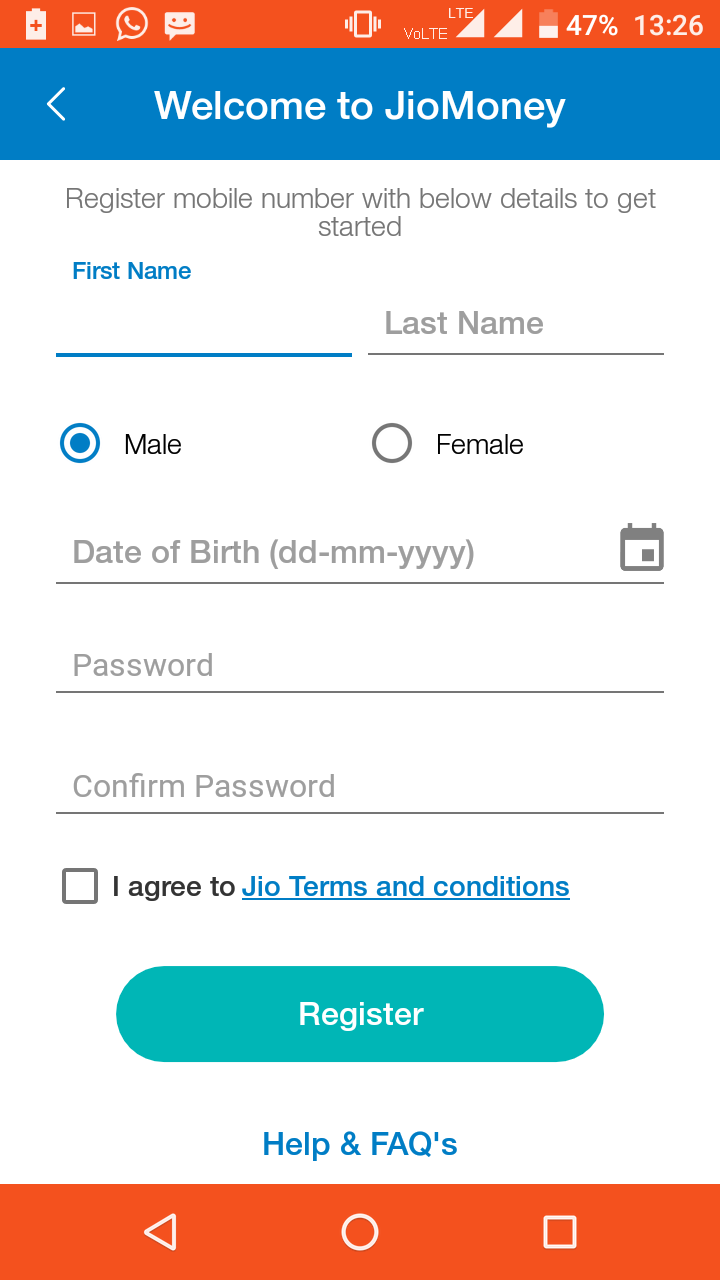720x1280 pixels.
Task: Open recent apps with the square button
Action: (x=560, y=1232)
